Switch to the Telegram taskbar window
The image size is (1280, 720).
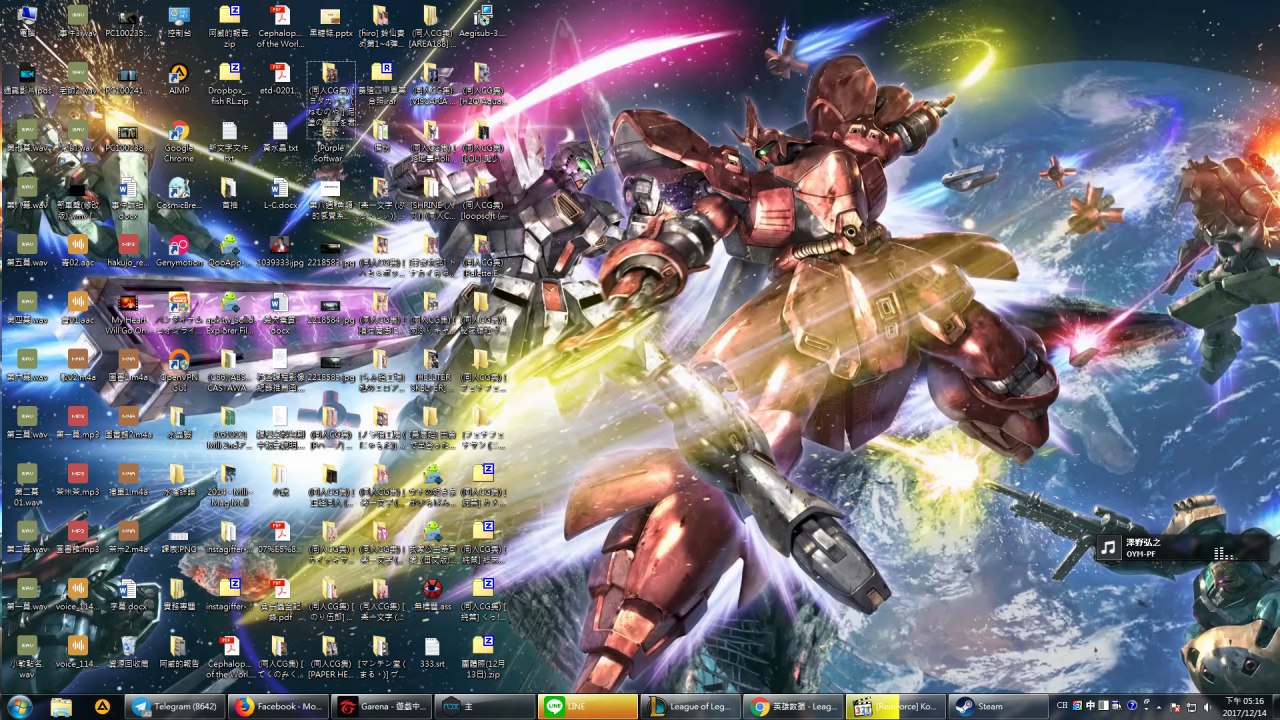[174, 707]
